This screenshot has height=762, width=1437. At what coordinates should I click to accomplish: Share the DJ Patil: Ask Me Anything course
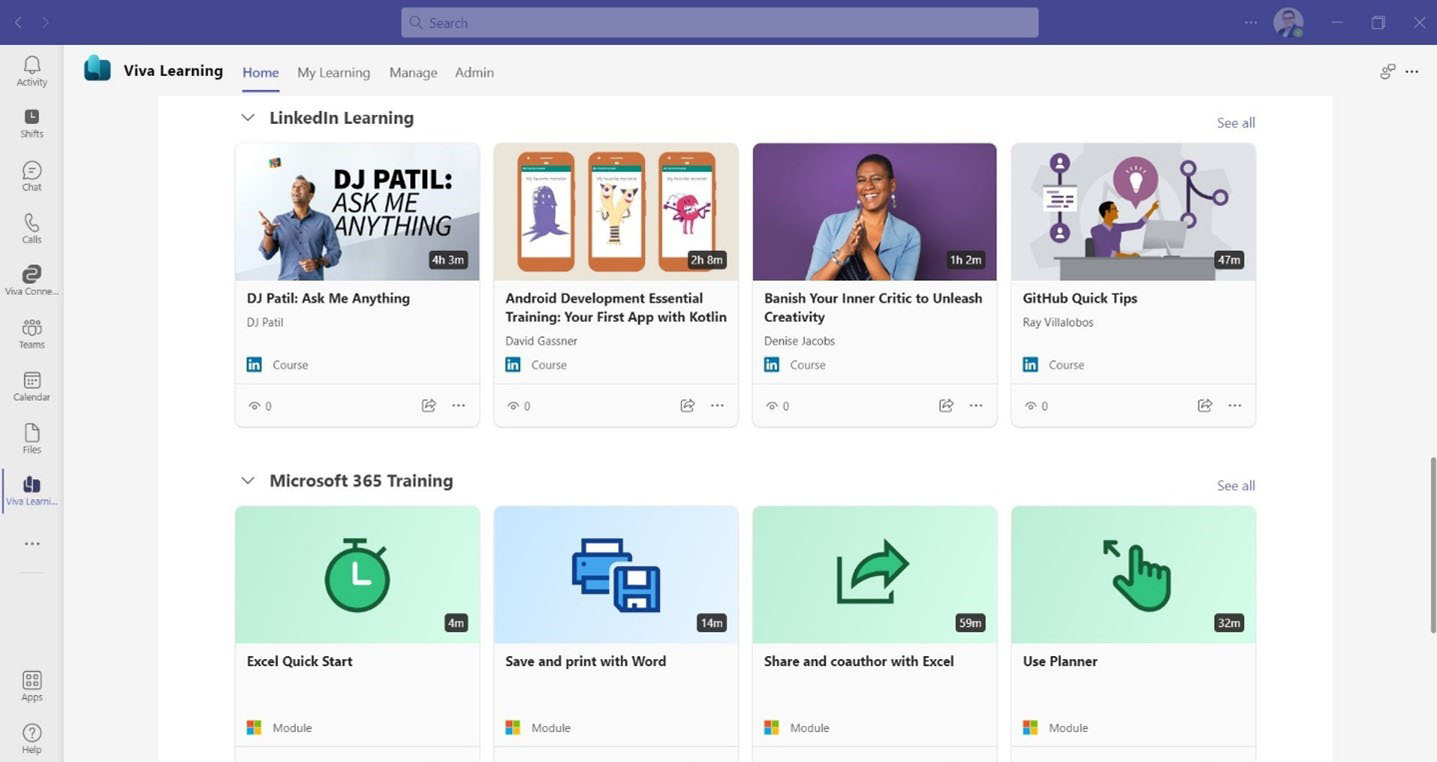pyautogui.click(x=429, y=406)
